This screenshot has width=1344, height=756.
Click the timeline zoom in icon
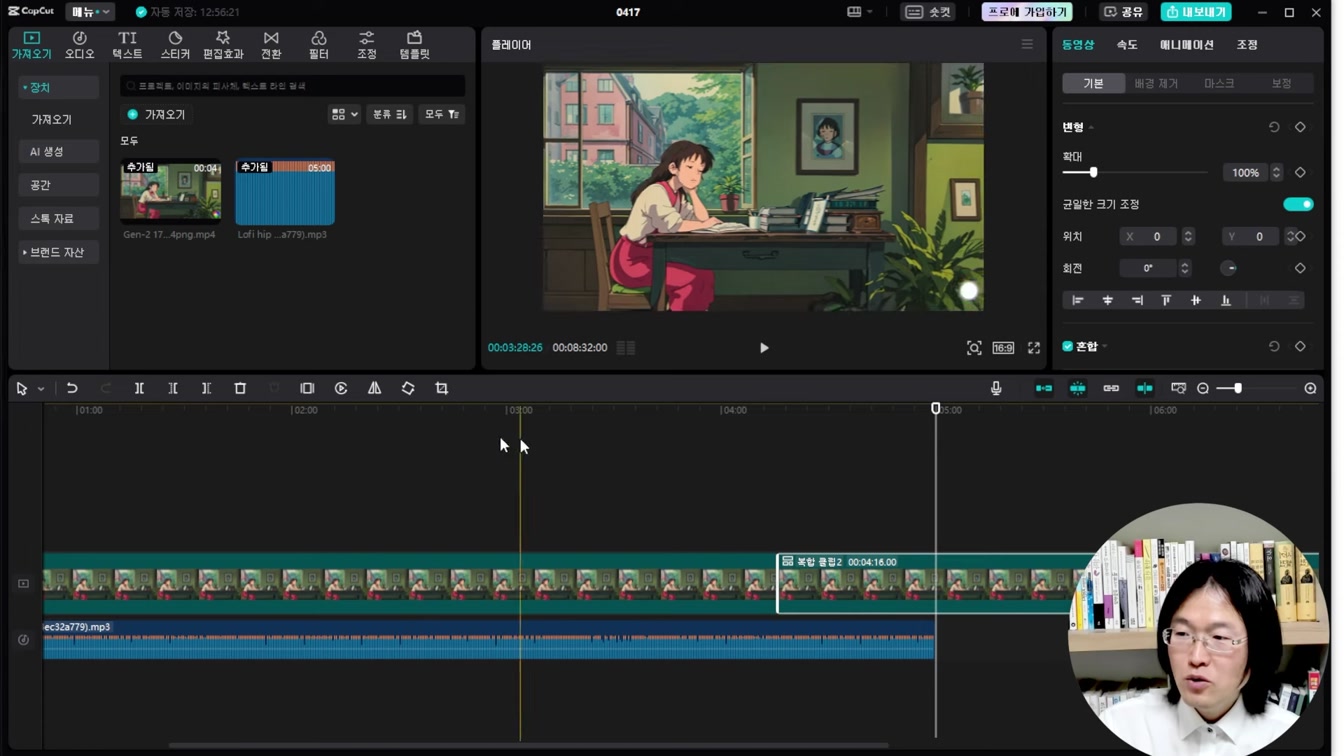tap(1310, 388)
